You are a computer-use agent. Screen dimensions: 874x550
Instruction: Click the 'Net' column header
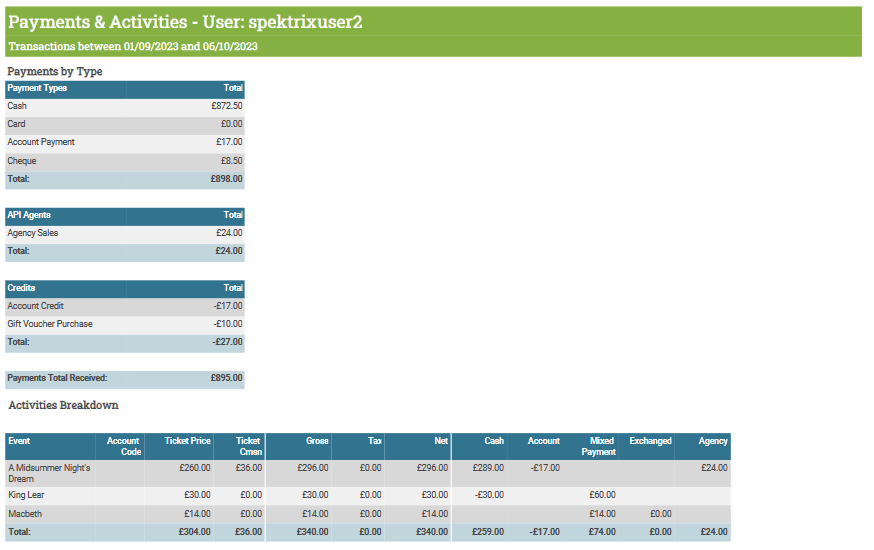[x=441, y=441]
